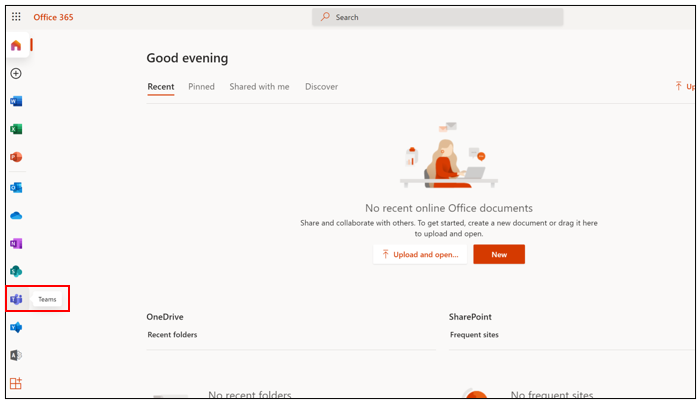Open OneDrive cloud icon in sidebar
Viewport: 699px width, 403px height.
click(x=16, y=215)
